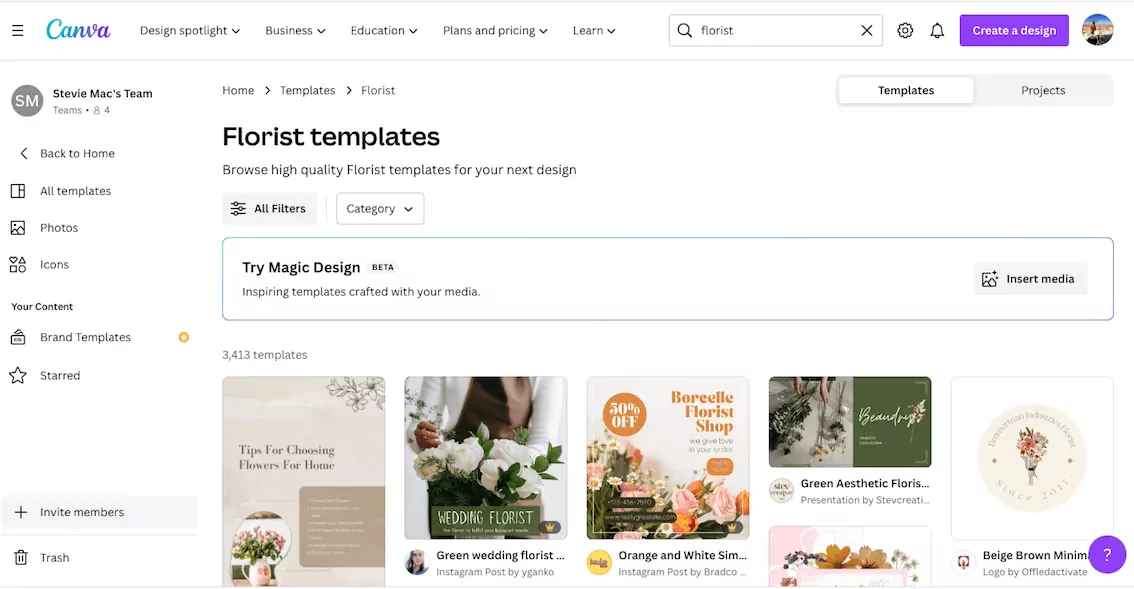Click the Insert media button
Viewport: 1134px width, 589px height.
1030,279
